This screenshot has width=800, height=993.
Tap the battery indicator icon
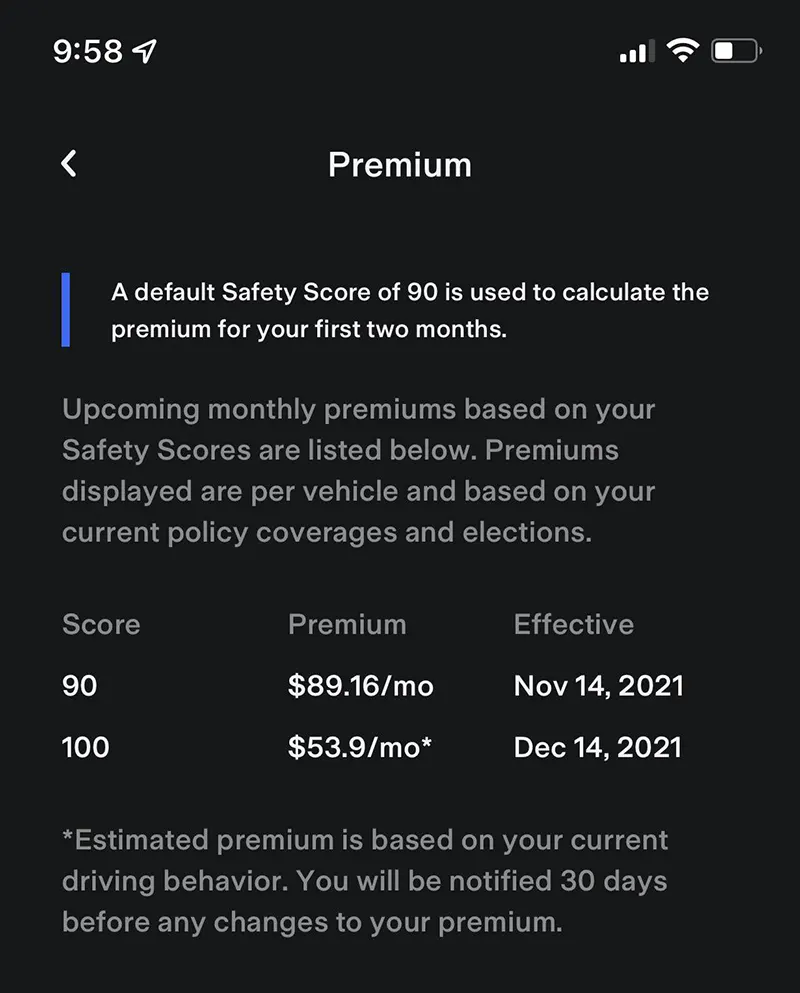735,51
